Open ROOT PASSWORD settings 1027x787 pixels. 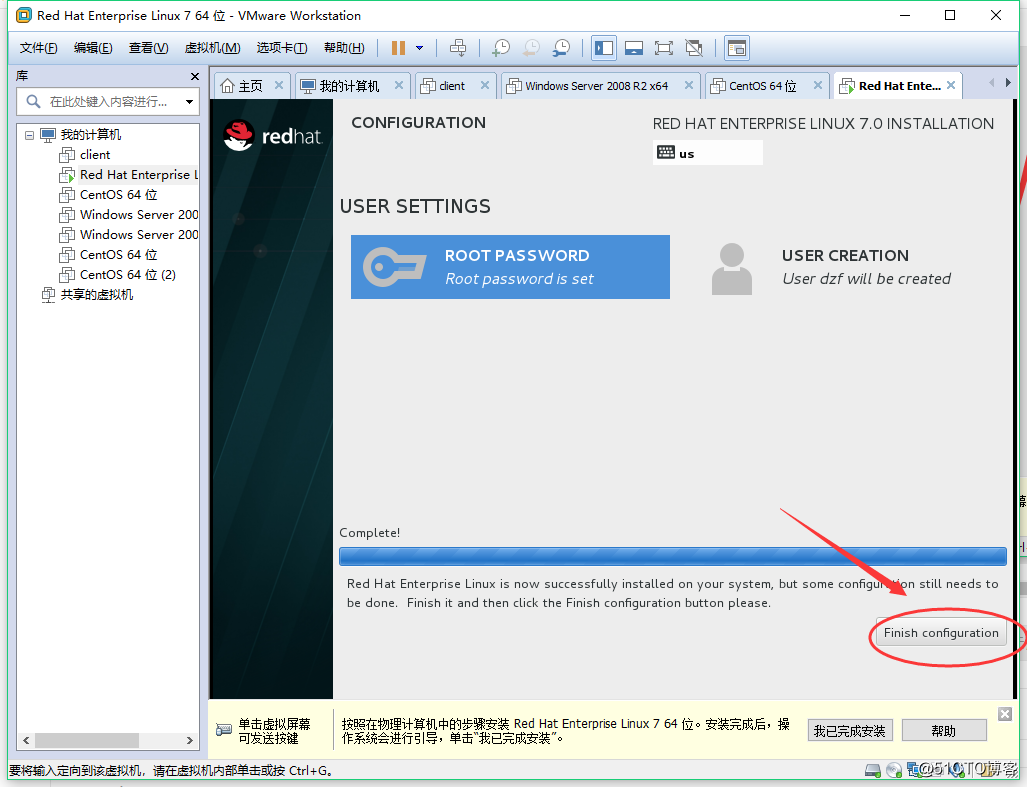click(x=510, y=267)
